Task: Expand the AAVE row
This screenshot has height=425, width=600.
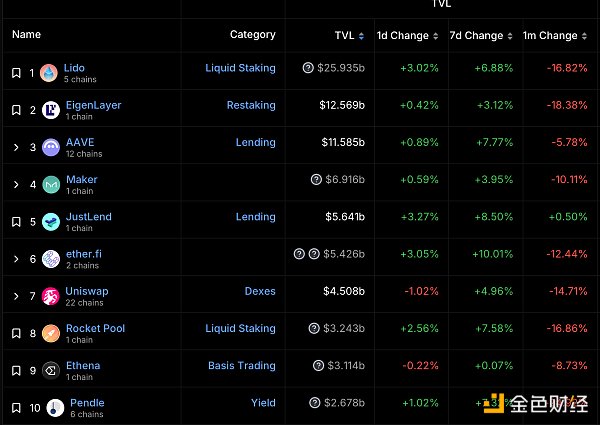Action: point(16,147)
